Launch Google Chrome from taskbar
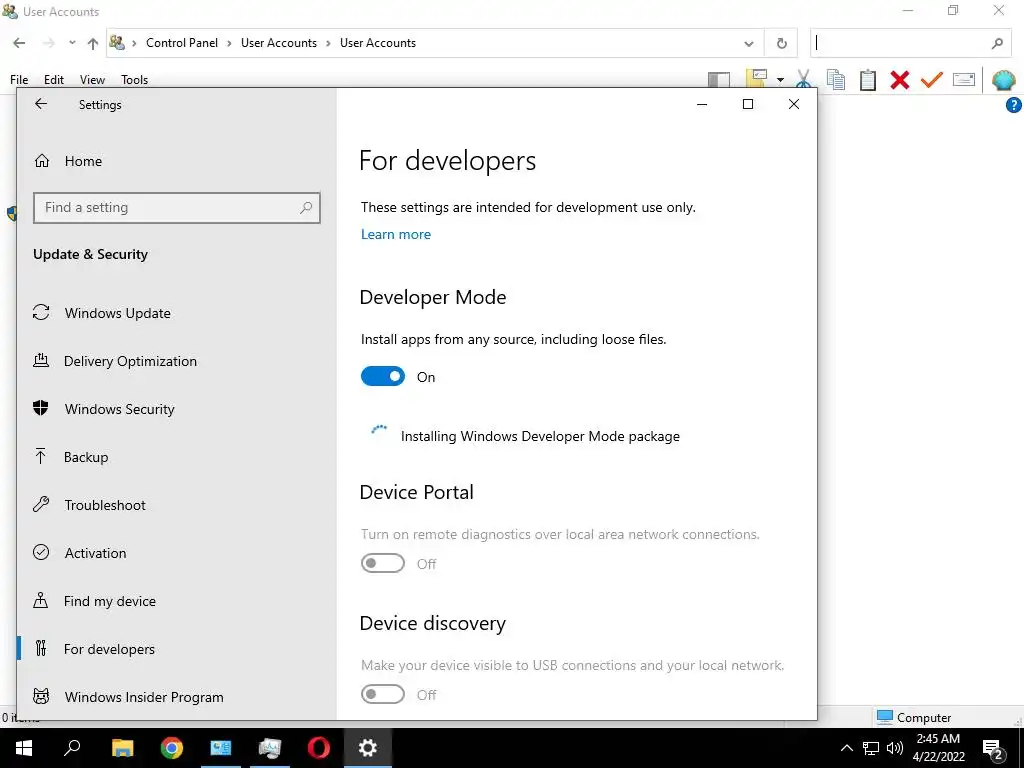Screen dimensions: 1024x768 coord(172,748)
